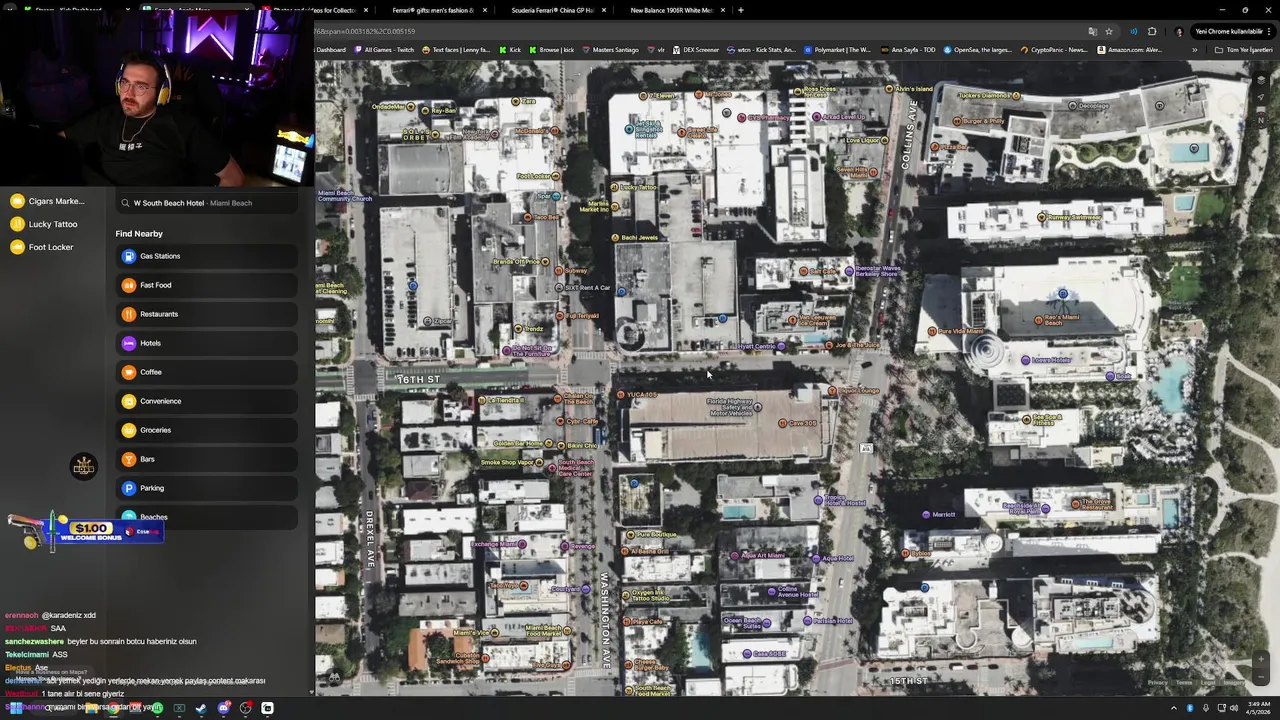Image resolution: width=1280 pixels, height=720 pixels.
Task: Click the Pura Vida Miami pin
Action: (932, 331)
